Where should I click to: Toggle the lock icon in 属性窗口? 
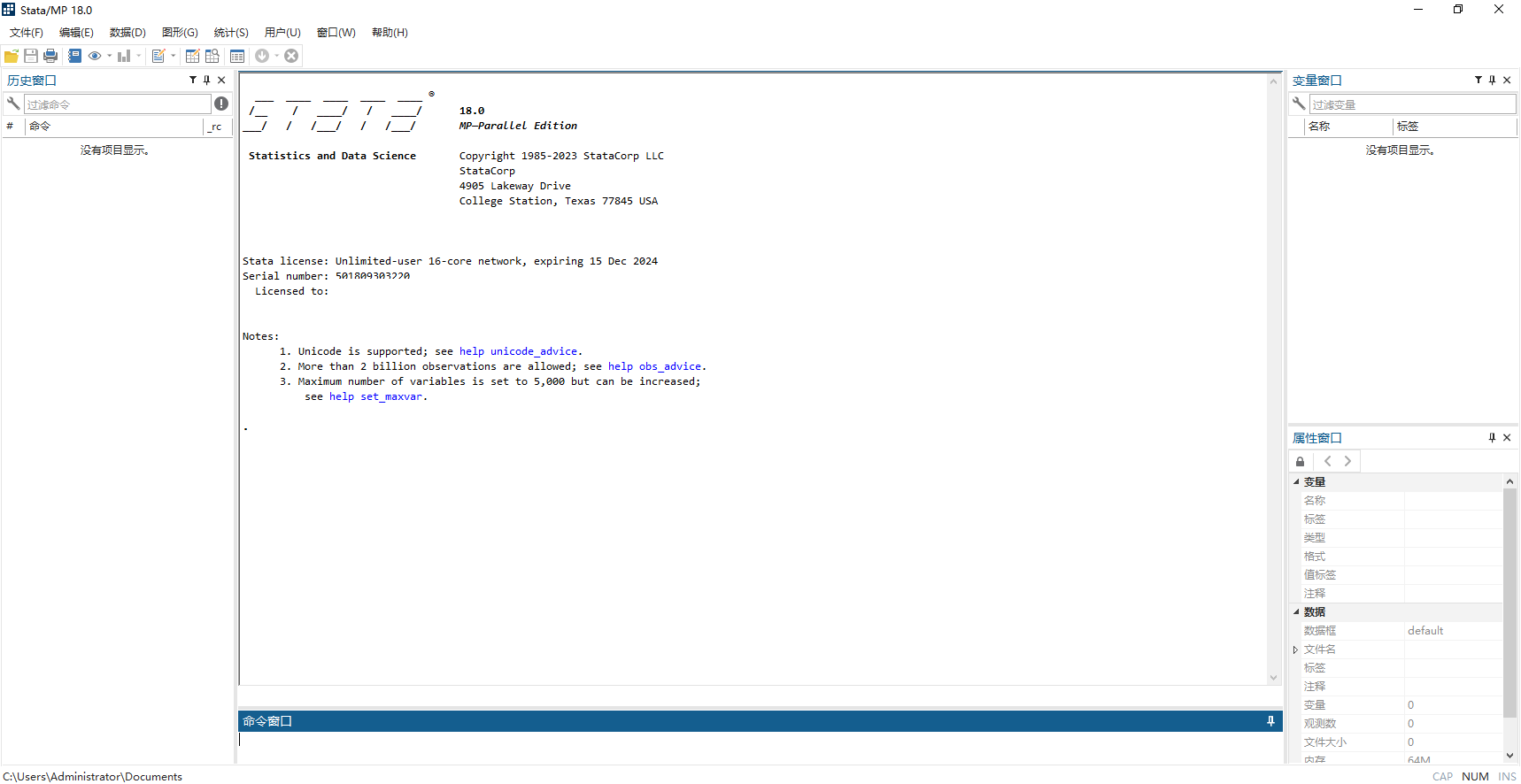tap(1300, 461)
